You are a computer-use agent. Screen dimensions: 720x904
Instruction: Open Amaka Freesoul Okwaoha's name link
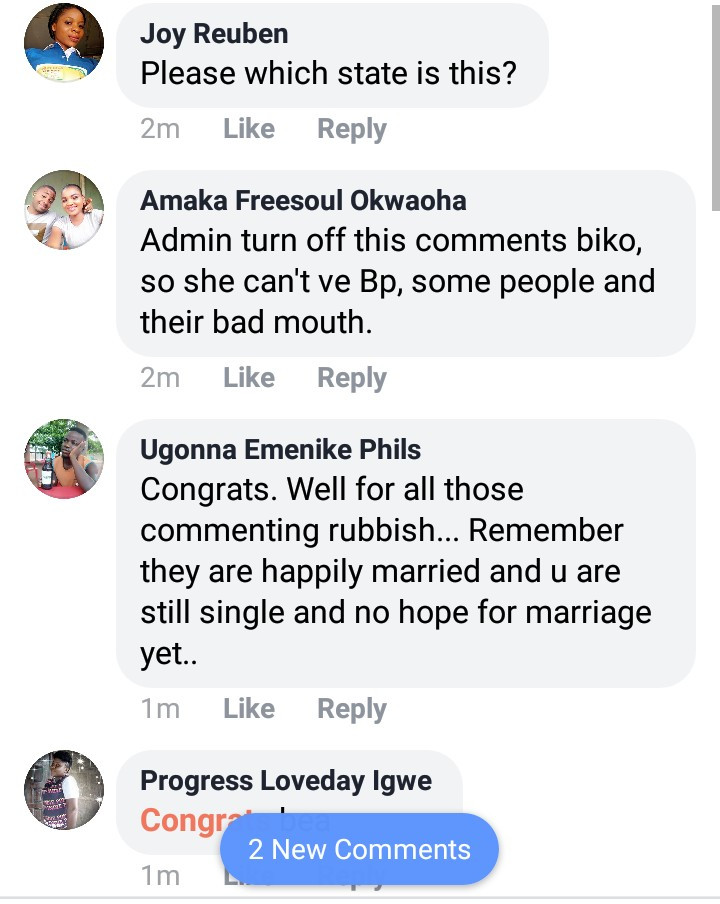tap(303, 200)
